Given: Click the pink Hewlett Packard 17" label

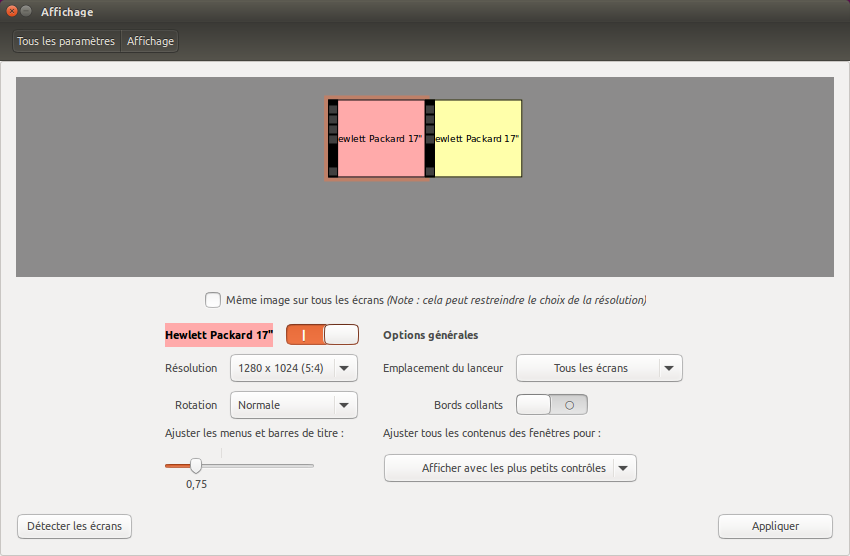Looking at the screenshot, I should click(x=219, y=335).
